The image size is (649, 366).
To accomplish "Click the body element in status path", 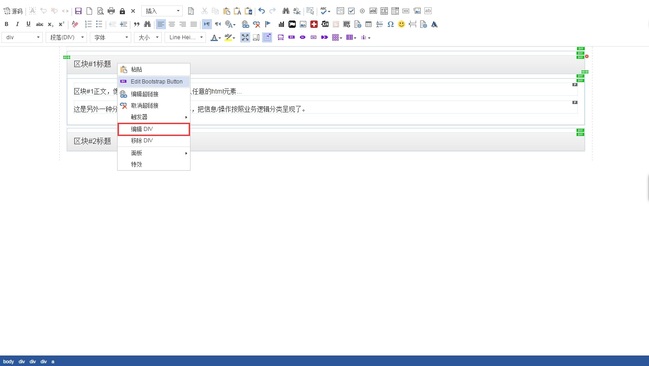I will [8, 361].
